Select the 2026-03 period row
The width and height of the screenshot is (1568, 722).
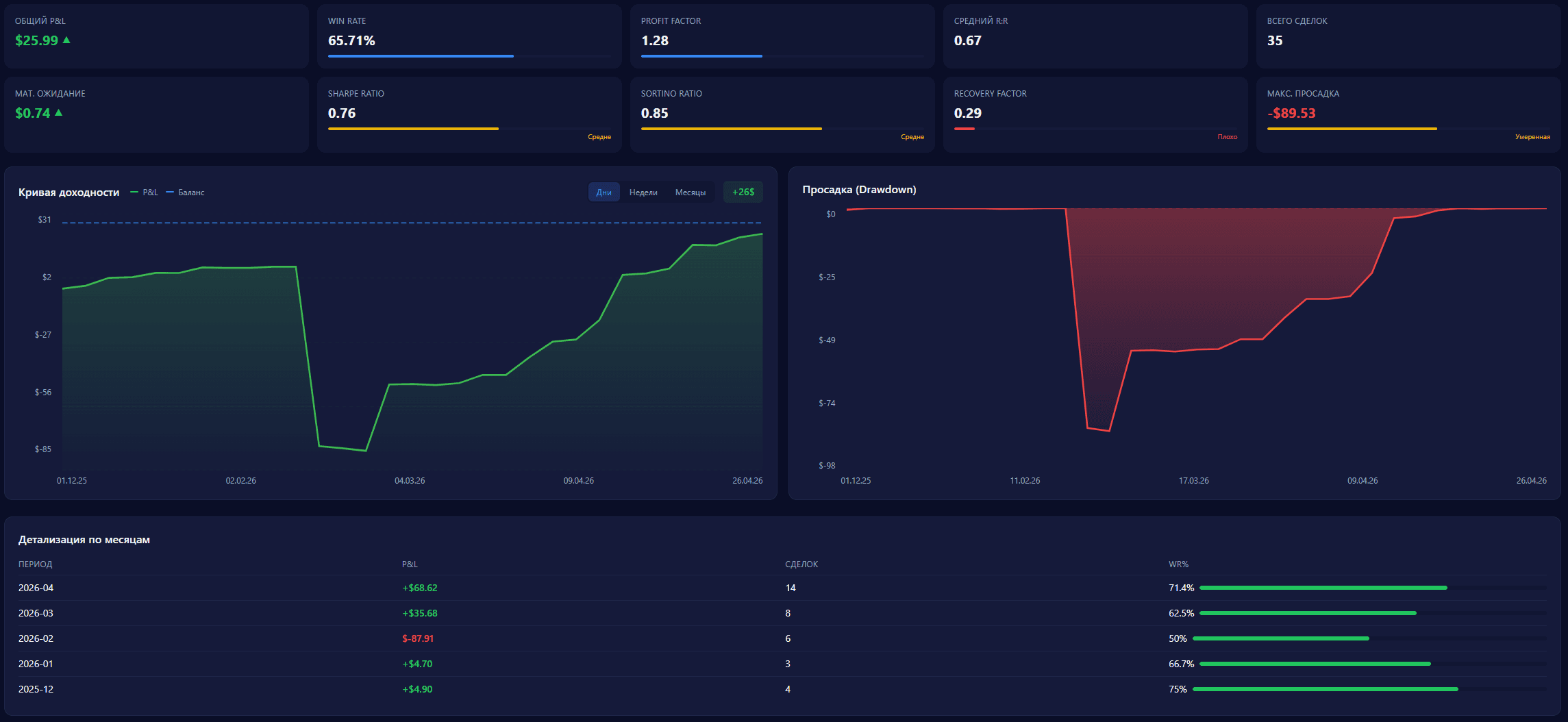(x=782, y=613)
